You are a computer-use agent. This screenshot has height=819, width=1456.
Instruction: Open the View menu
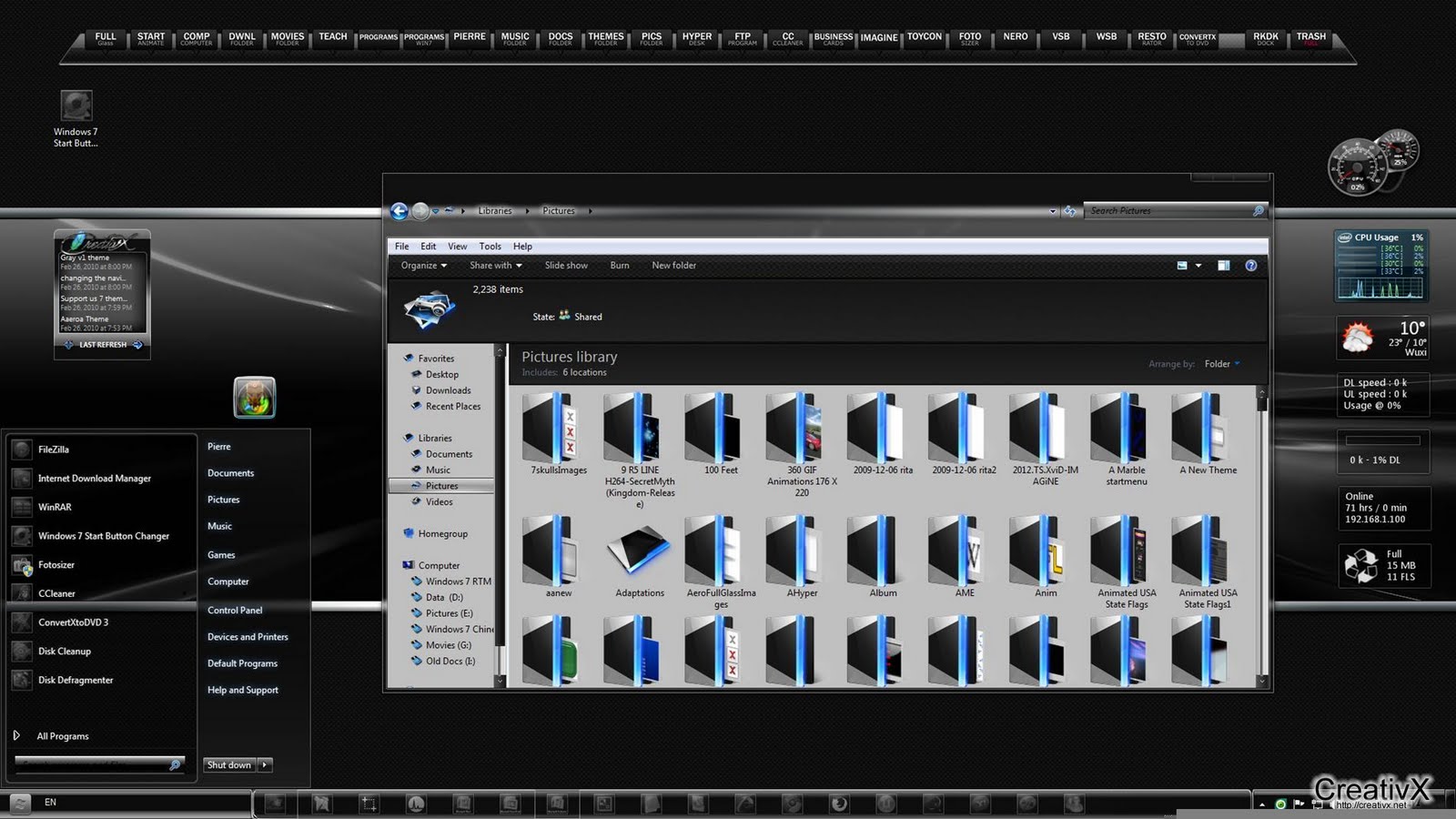point(457,247)
